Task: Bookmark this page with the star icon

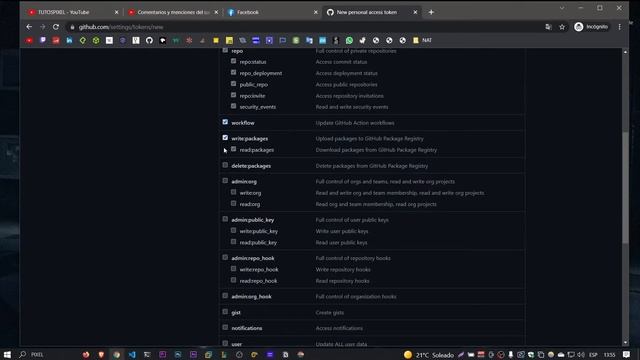Action: 562,27
